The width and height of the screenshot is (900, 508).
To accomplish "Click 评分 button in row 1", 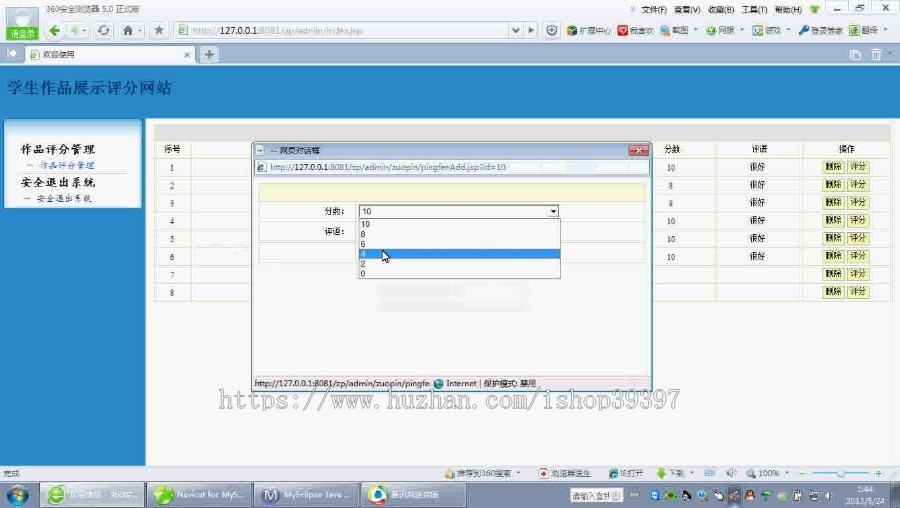I will point(858,167).
